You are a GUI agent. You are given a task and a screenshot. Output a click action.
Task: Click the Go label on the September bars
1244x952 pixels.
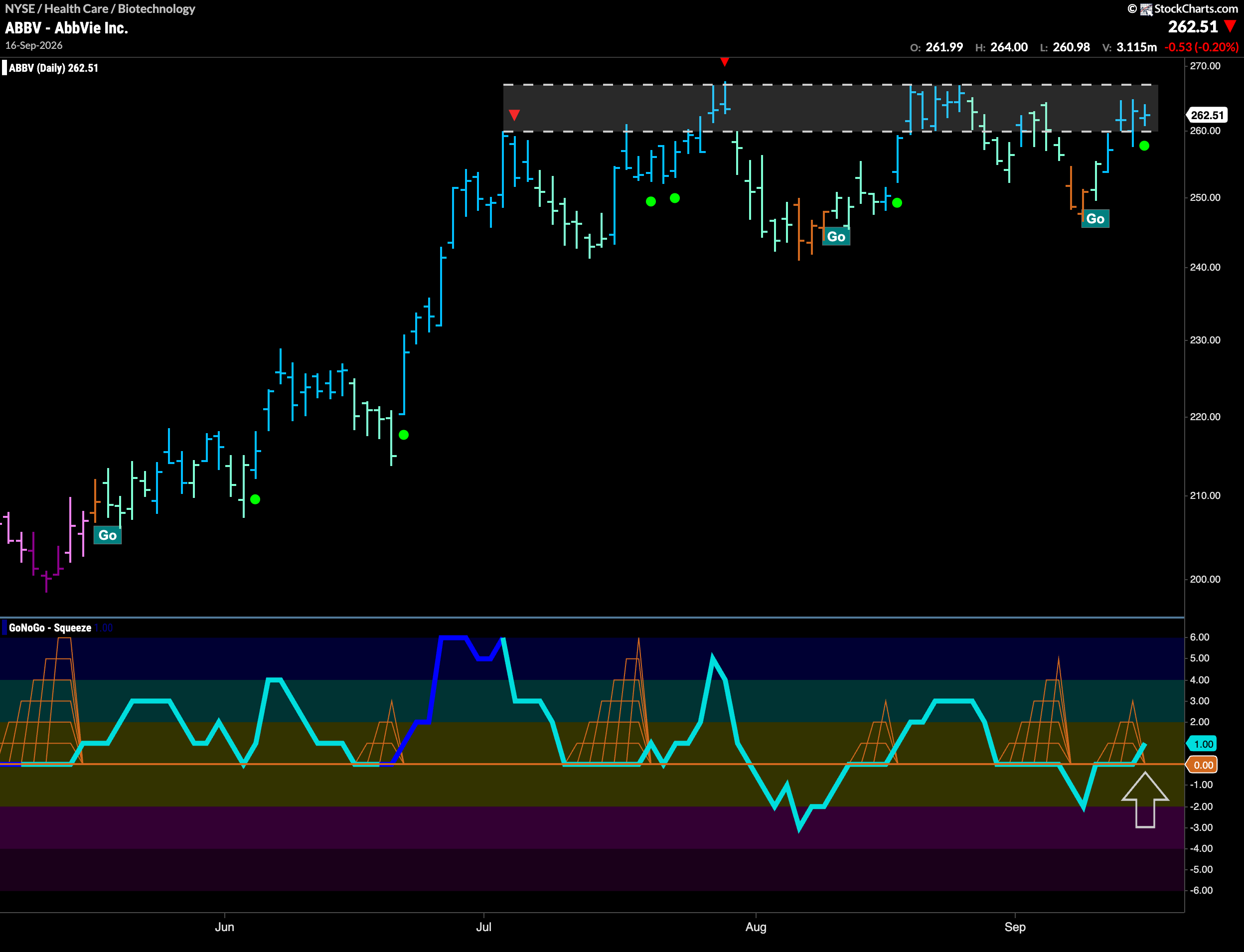[1095, 219]
